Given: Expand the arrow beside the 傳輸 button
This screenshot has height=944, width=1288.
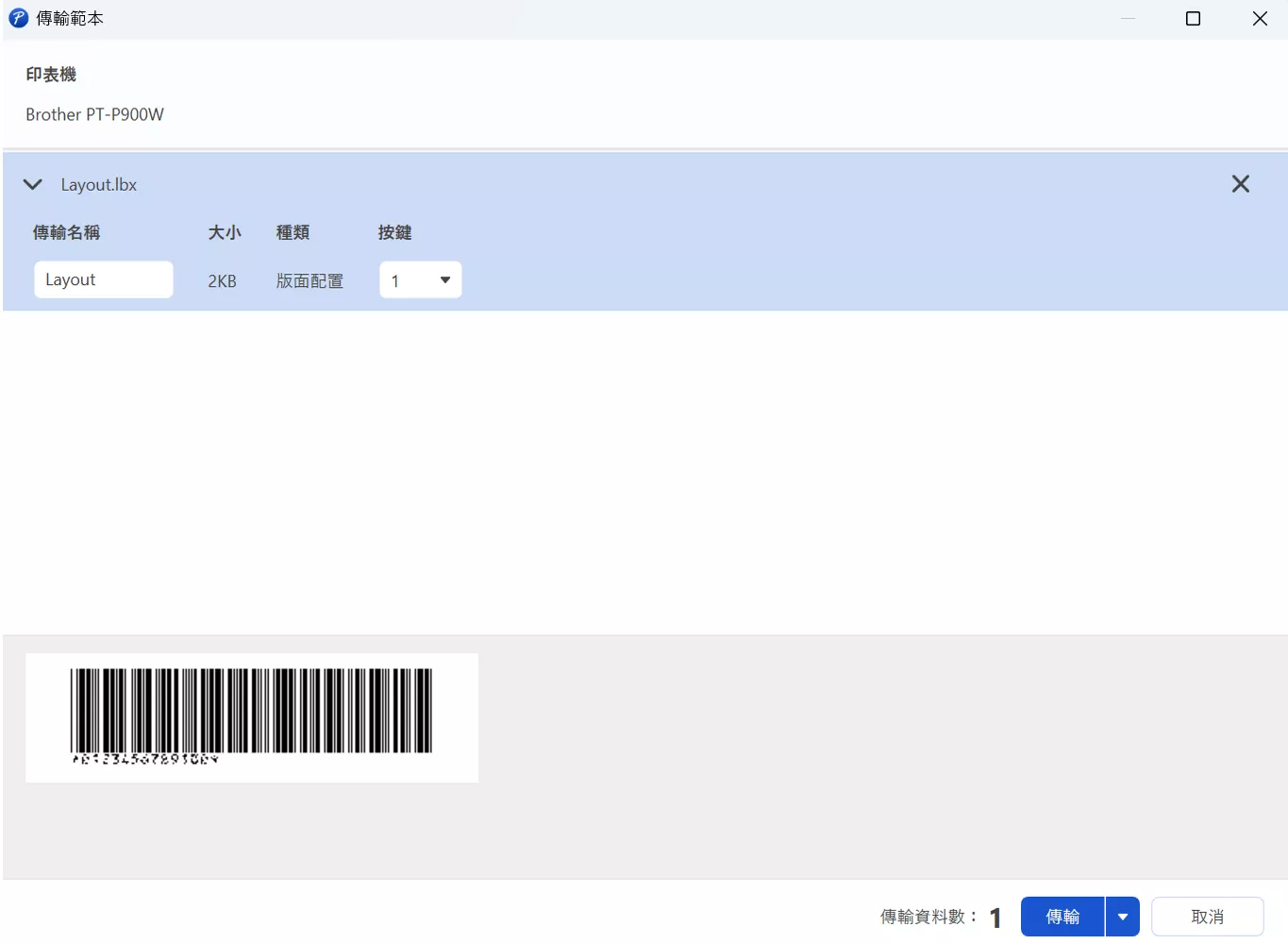Looking at the screenshot, I should click(1122, 917).
